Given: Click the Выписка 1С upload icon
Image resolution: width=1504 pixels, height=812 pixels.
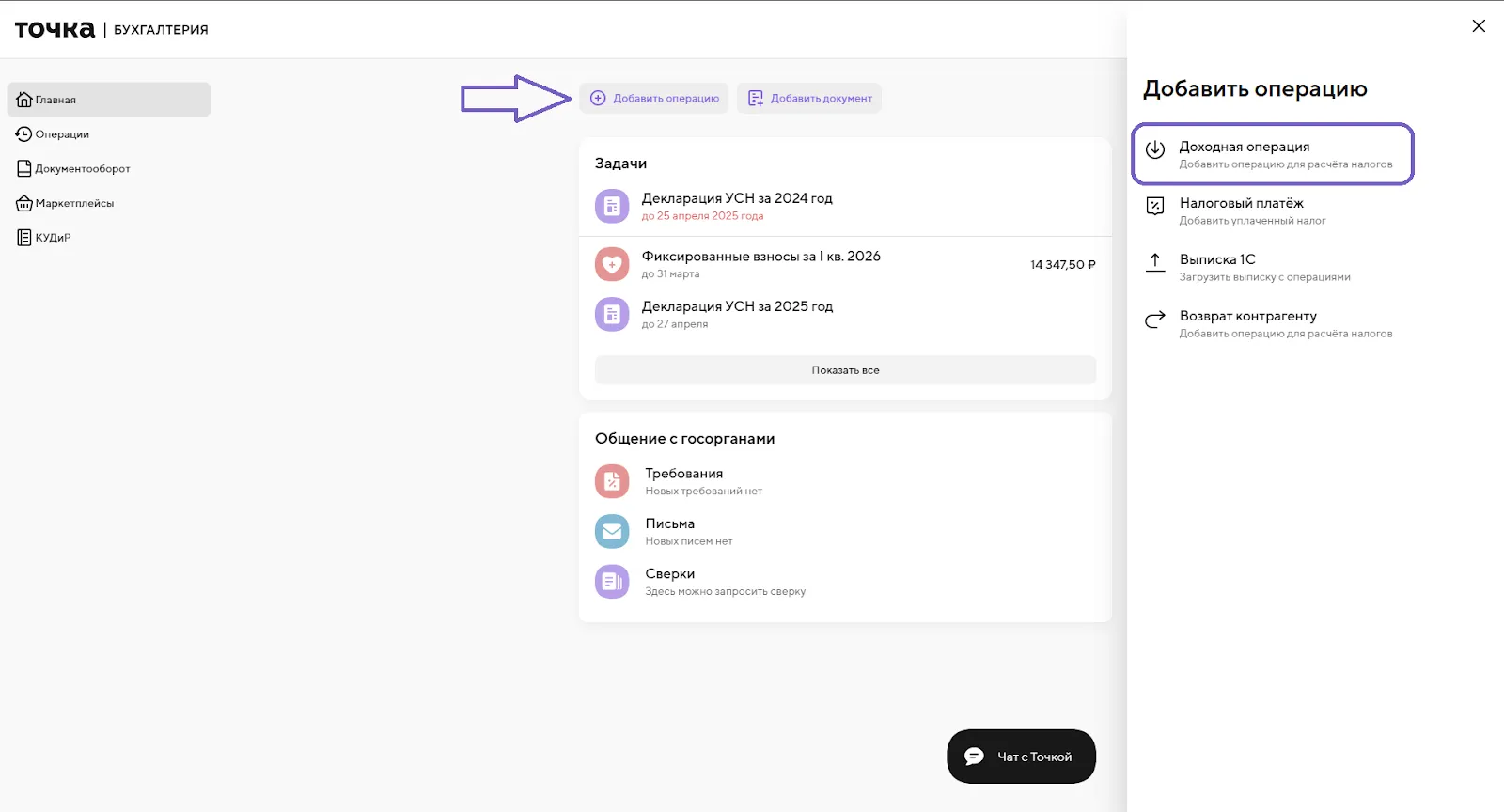Looking at the screenshot, I should tap(1155, 262).
